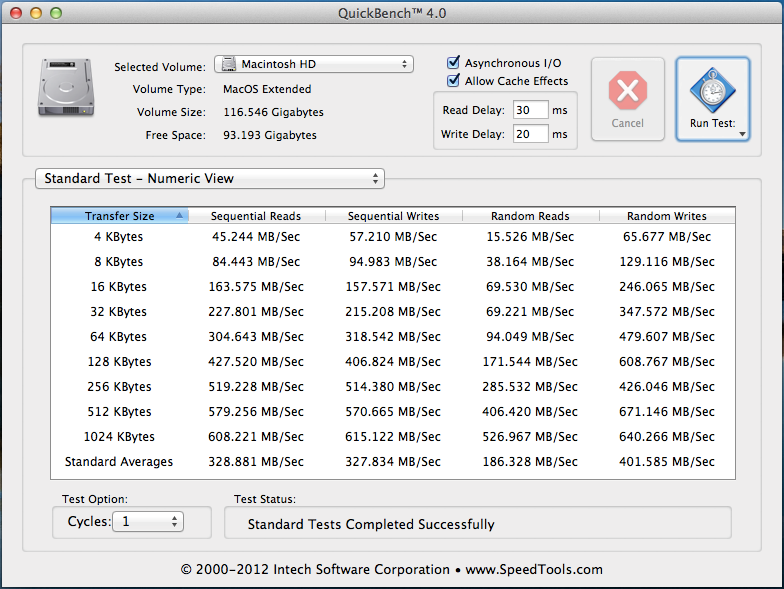Disable the Allow Cache Effects checkbox
Viewport: 784px width, 589px height.
click(454, 81)
